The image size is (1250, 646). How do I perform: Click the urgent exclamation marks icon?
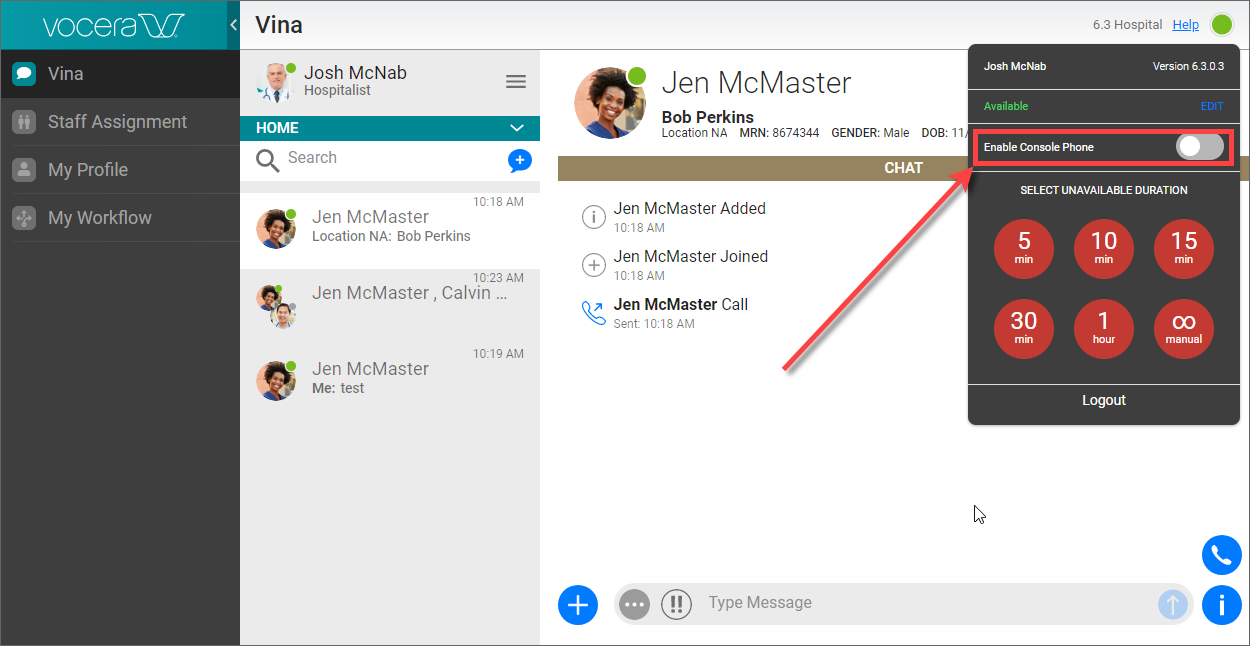[x=676, y=604]
